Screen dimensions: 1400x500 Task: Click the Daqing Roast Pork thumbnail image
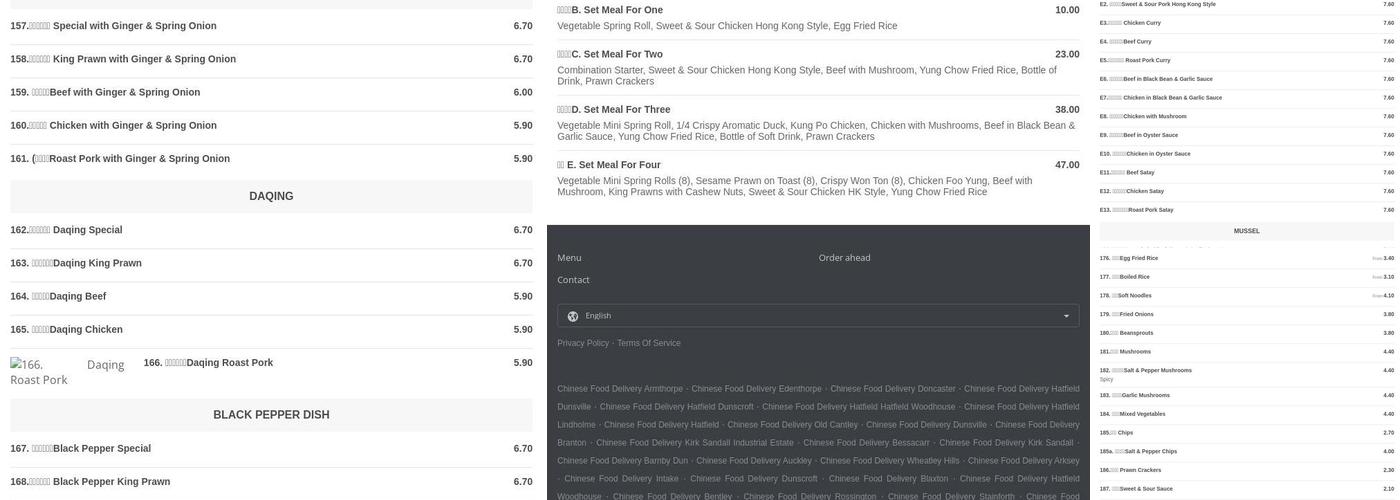coord(68,372)
